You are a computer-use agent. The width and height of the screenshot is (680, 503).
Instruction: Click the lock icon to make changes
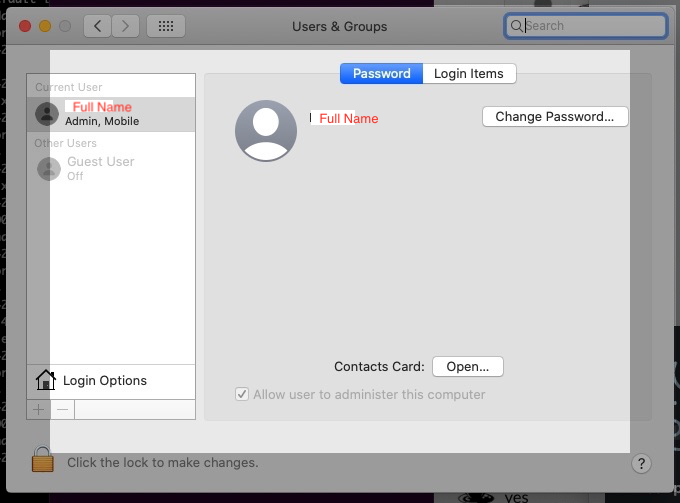(42, 459)
